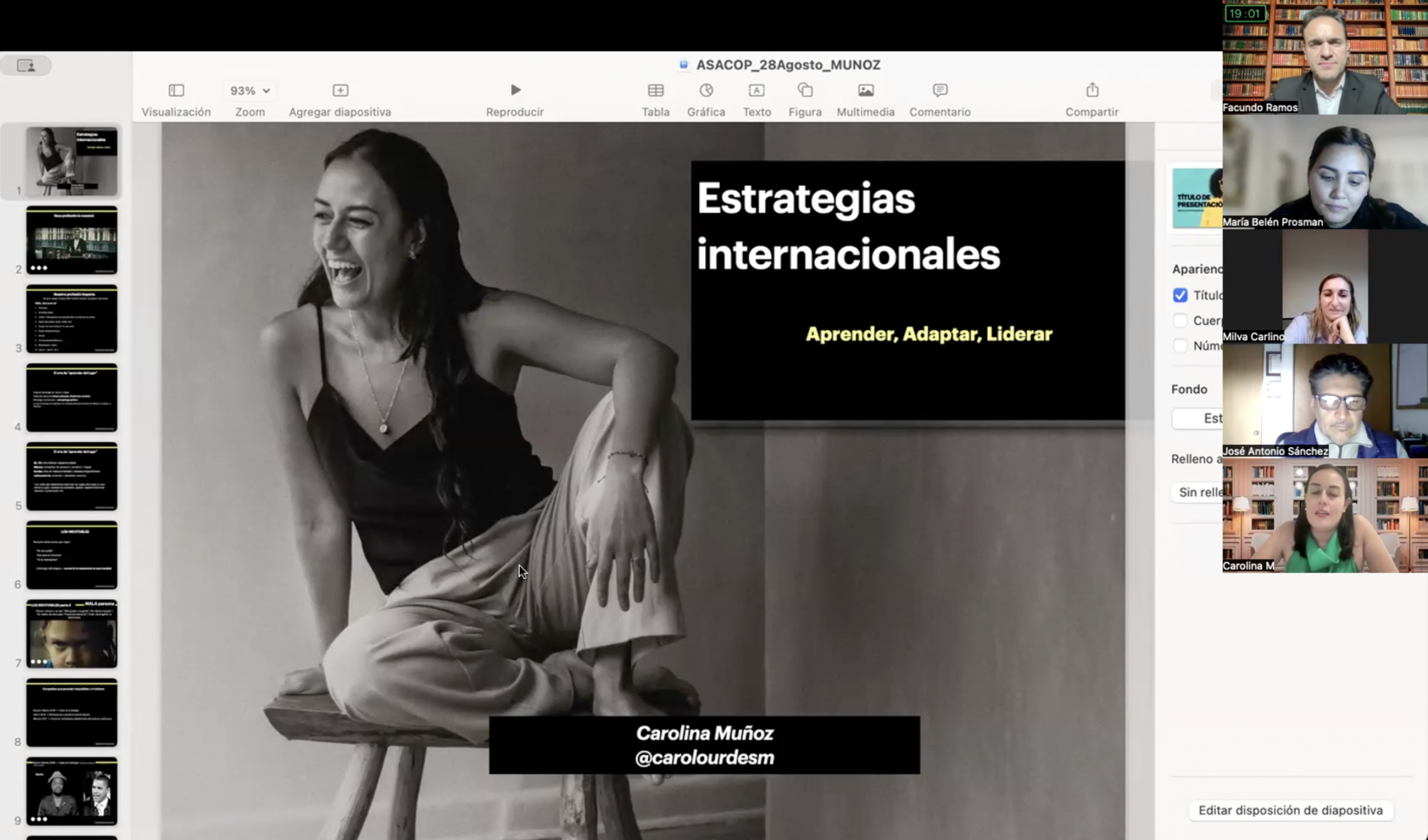Open the Gráfica chart tool
The width and height of the screenshot is (1428, 840).
coord(706,91)
